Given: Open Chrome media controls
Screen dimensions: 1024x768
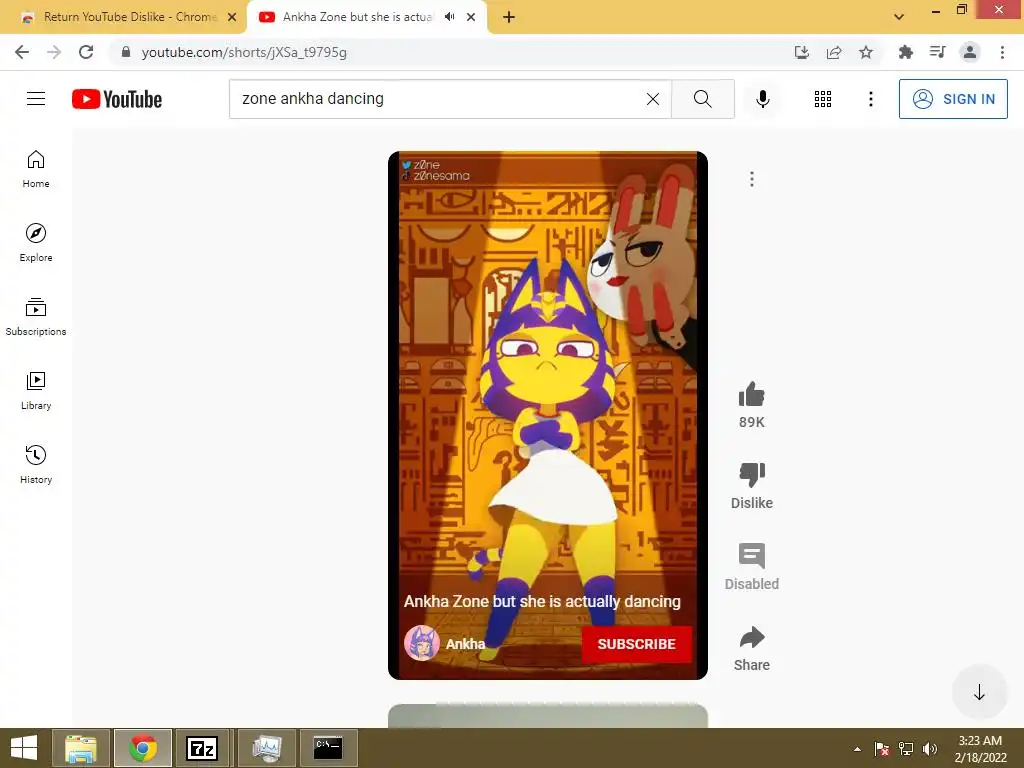Looking at the screenshot, I should pos(937,52).
